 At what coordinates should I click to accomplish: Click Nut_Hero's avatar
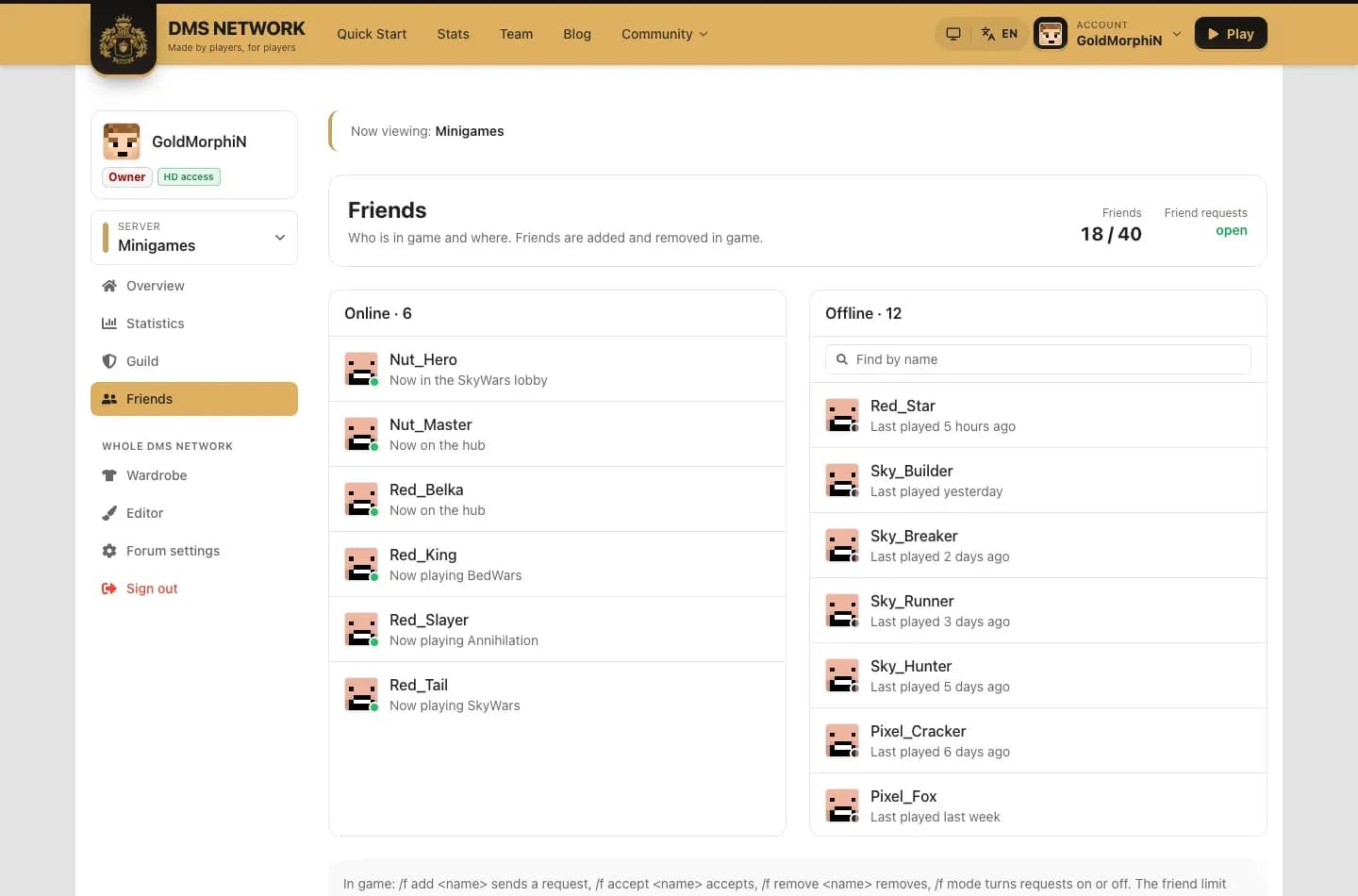click(x=361, y=369)
